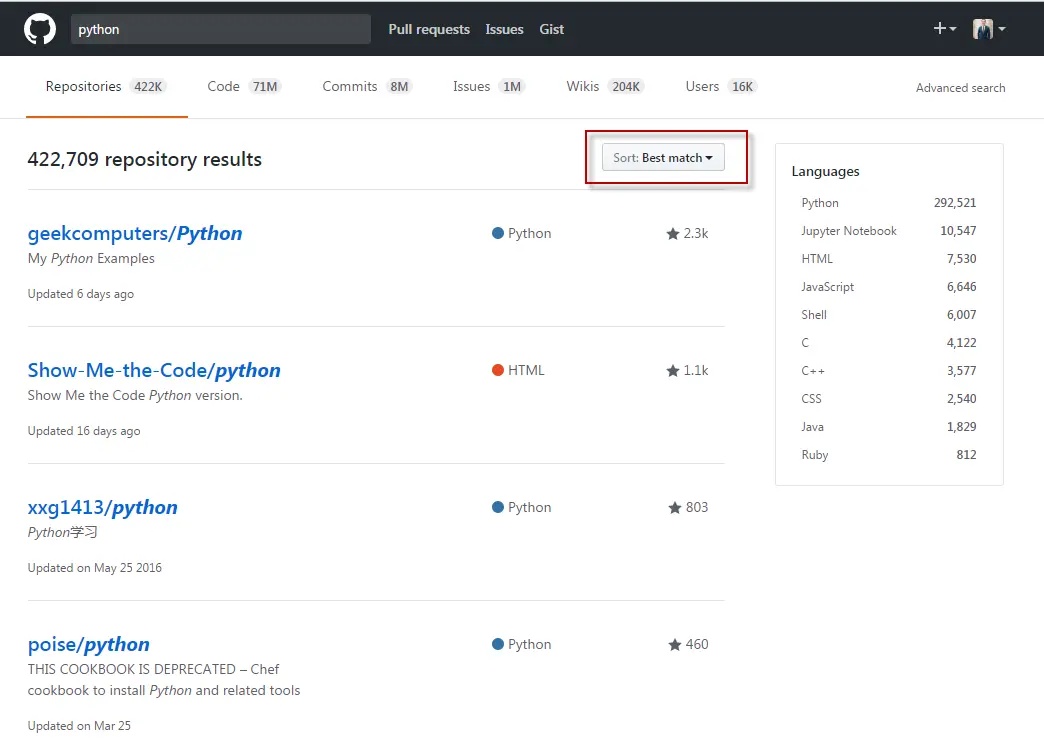Filter by Jupyter Notebook language
The height and width of the screenshot is (743, 1044).
[889, 231]
